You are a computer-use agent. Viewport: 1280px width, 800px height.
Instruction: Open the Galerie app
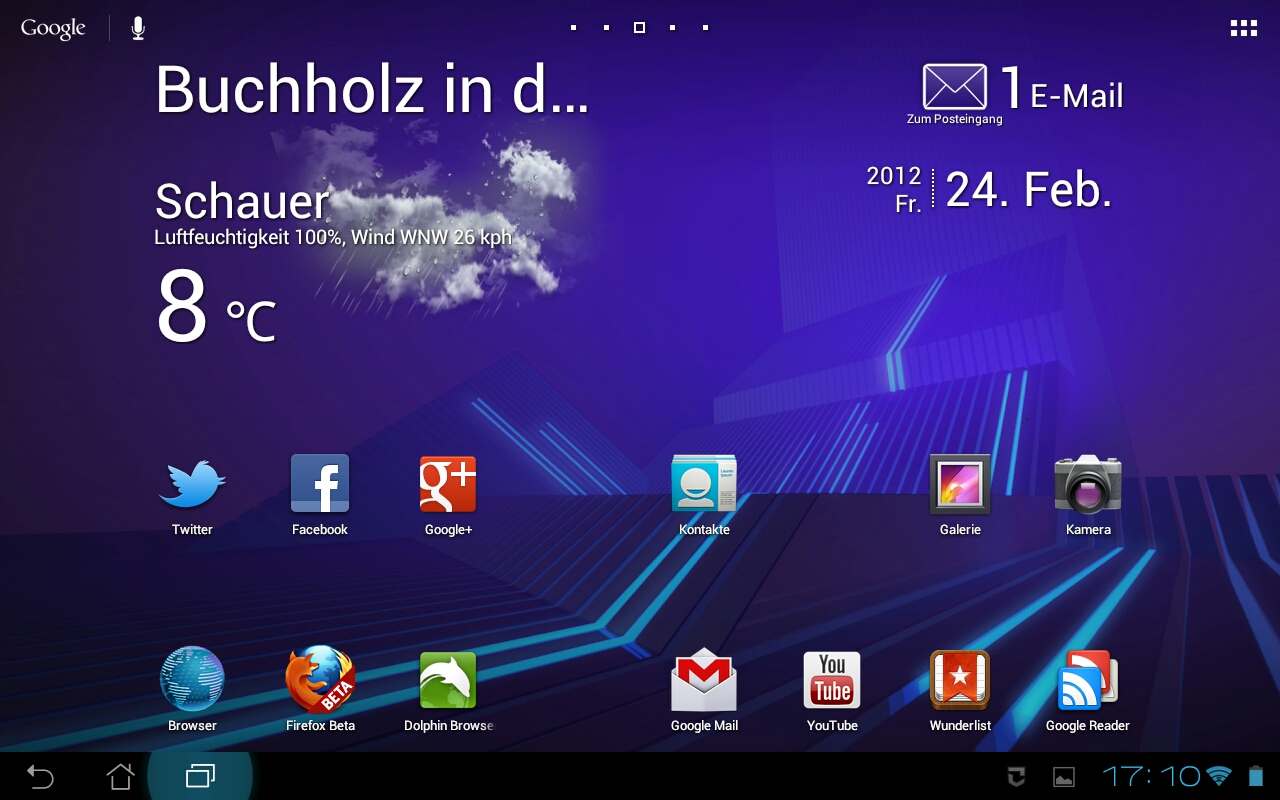click(960, 484)
